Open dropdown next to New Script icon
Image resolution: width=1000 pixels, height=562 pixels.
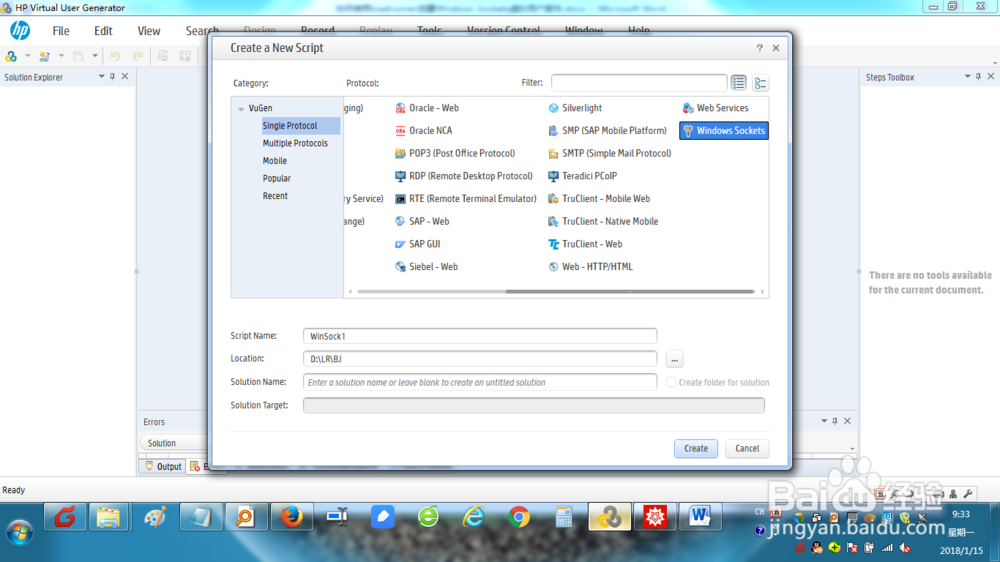coord(27,56)
